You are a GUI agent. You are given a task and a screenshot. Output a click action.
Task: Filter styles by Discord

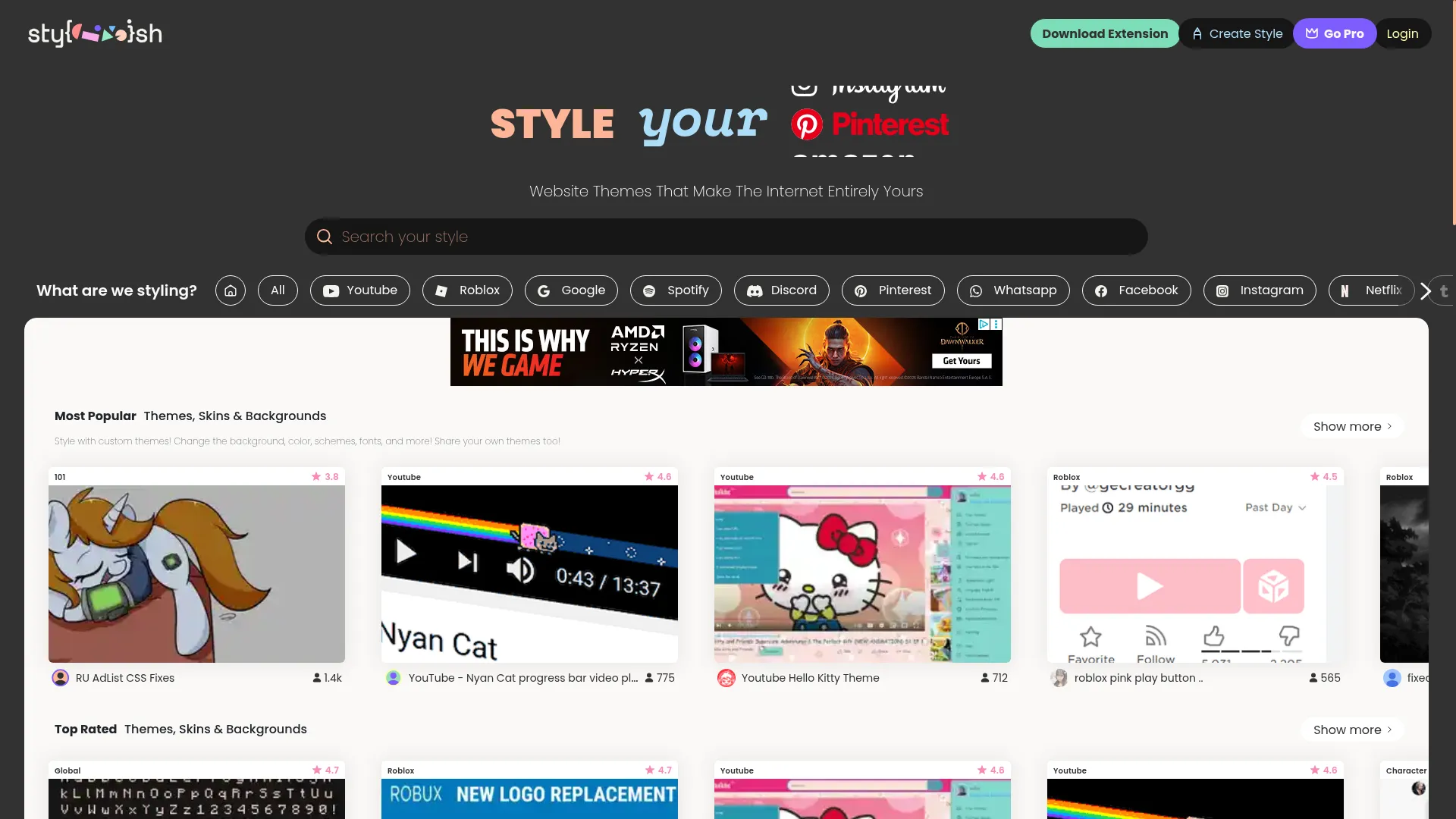tap(782, 290)
